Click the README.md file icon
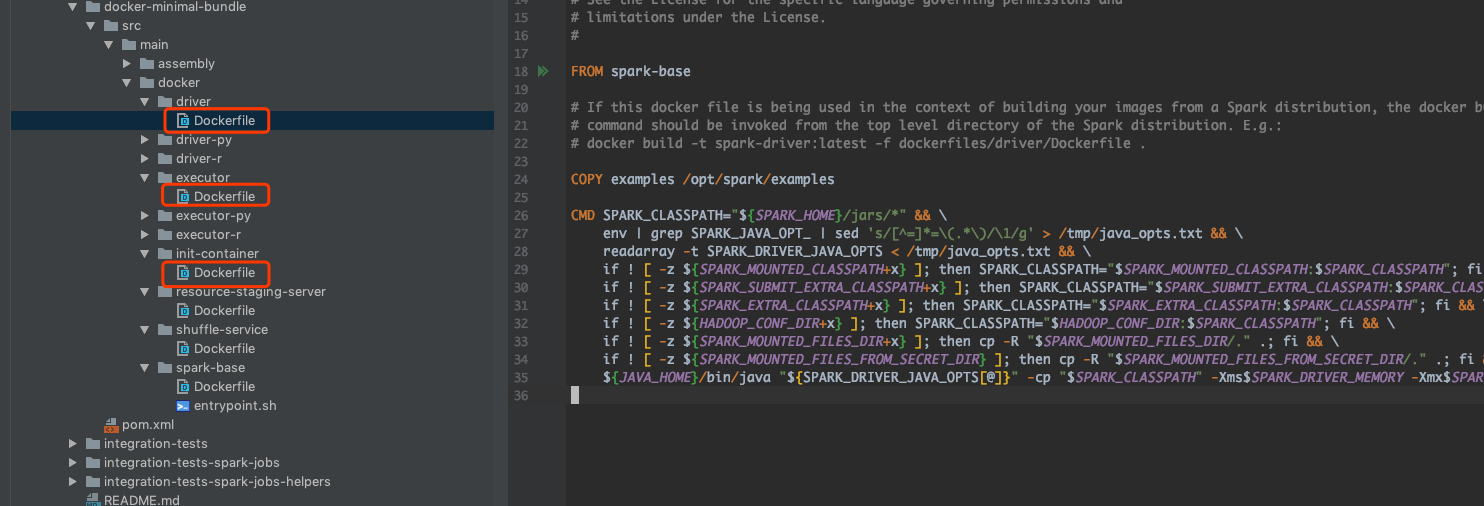 click(x=93, y=500)
